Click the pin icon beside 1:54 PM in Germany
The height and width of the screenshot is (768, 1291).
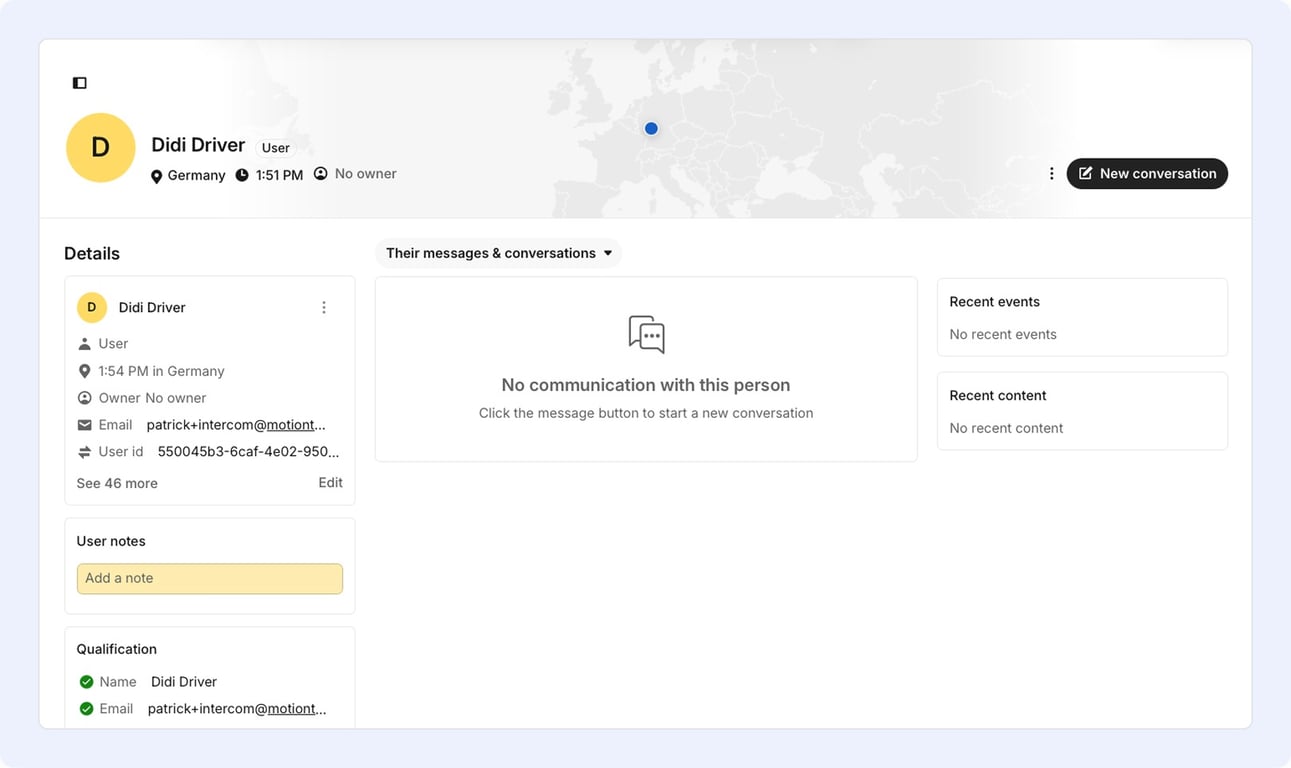(x=84, y=371)
